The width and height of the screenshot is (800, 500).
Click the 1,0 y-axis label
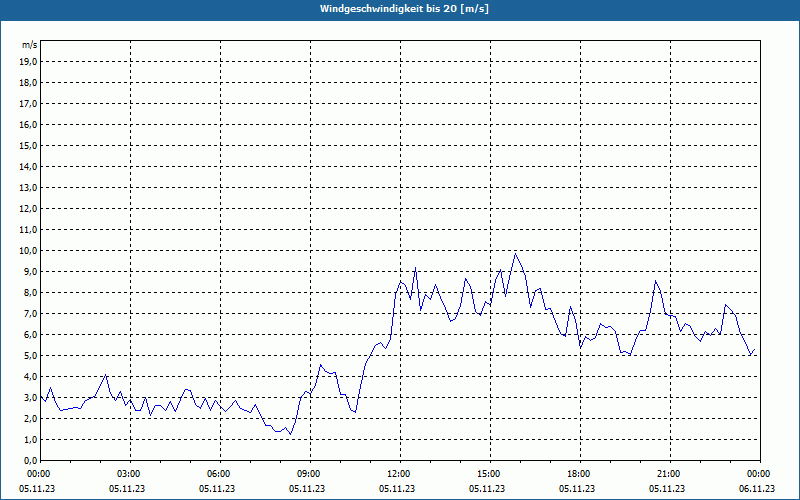pos(31,440)
